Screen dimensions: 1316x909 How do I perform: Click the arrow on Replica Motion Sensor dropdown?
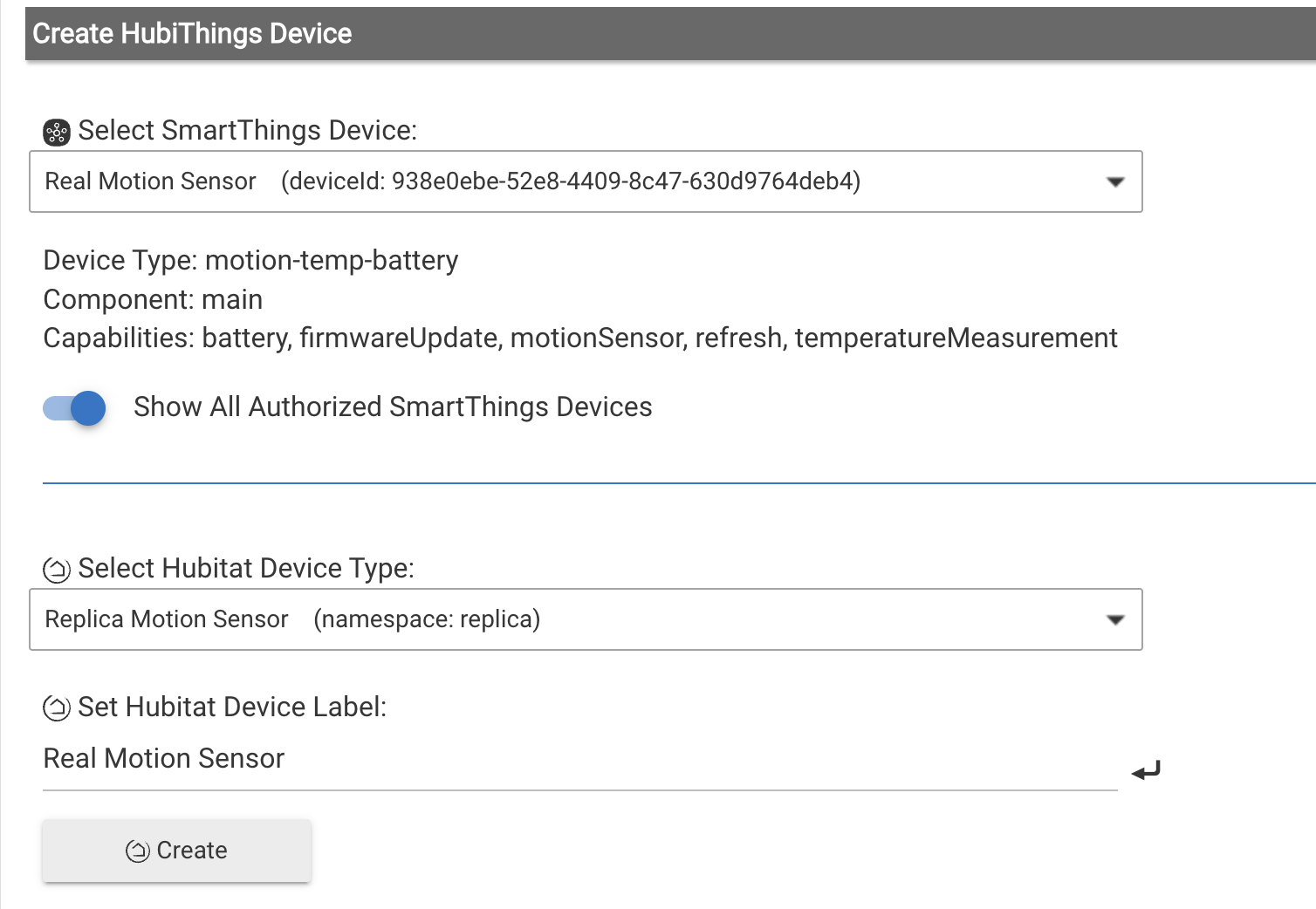pyautogui.click(x=1115, y=619)
